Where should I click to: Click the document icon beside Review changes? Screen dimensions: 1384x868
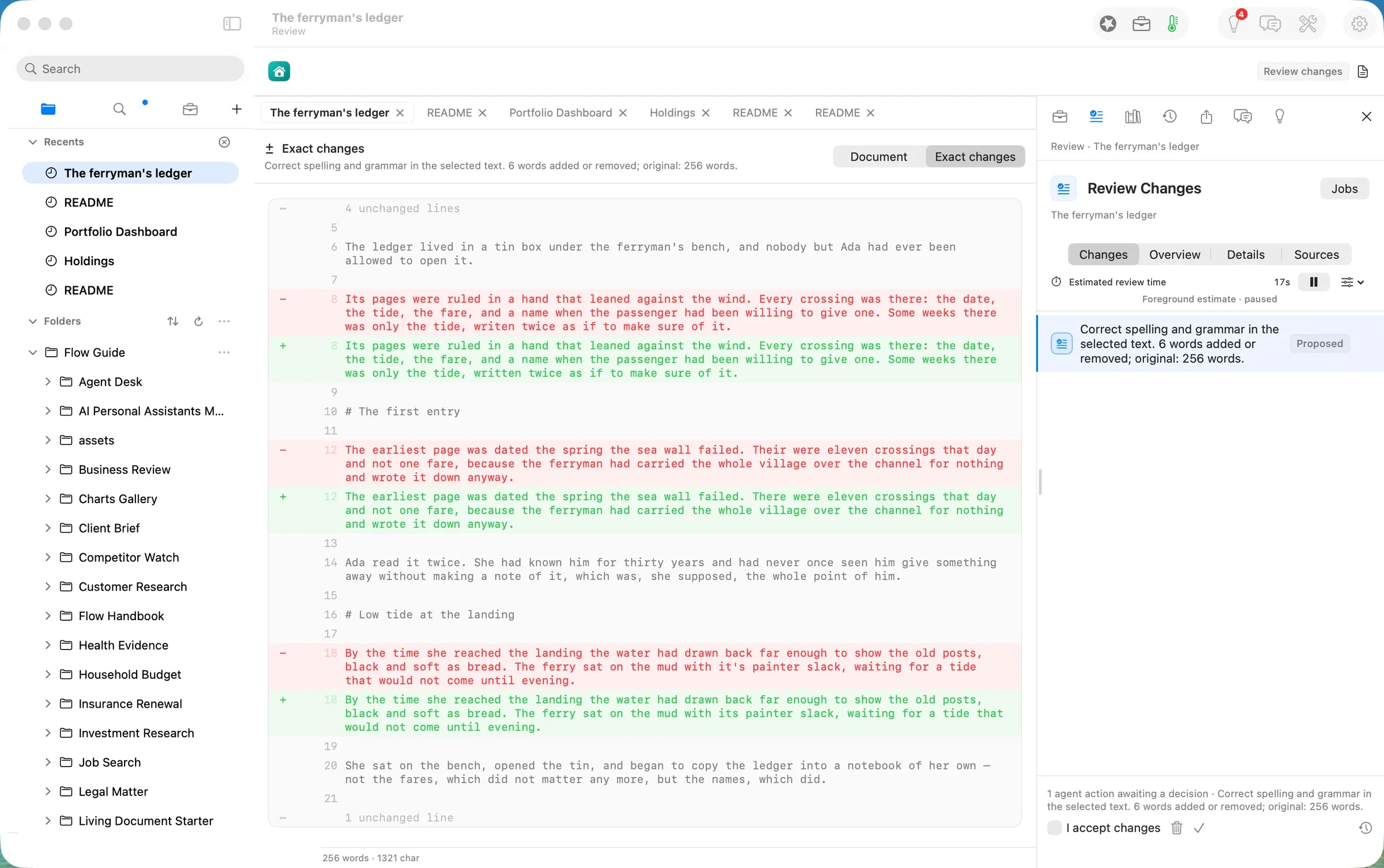[1363, 71]
